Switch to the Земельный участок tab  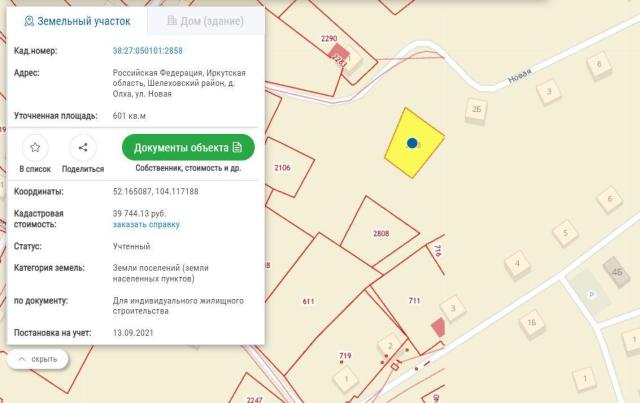[77, 21]
